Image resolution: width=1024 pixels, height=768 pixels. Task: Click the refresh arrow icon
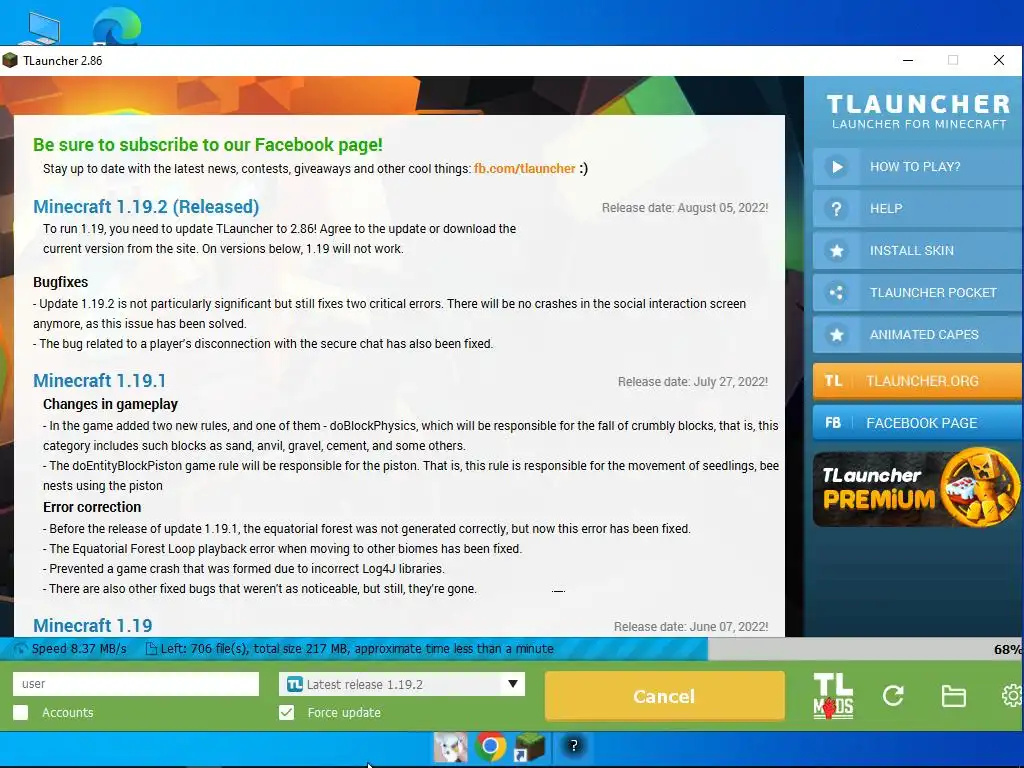(x=893, y=696)
